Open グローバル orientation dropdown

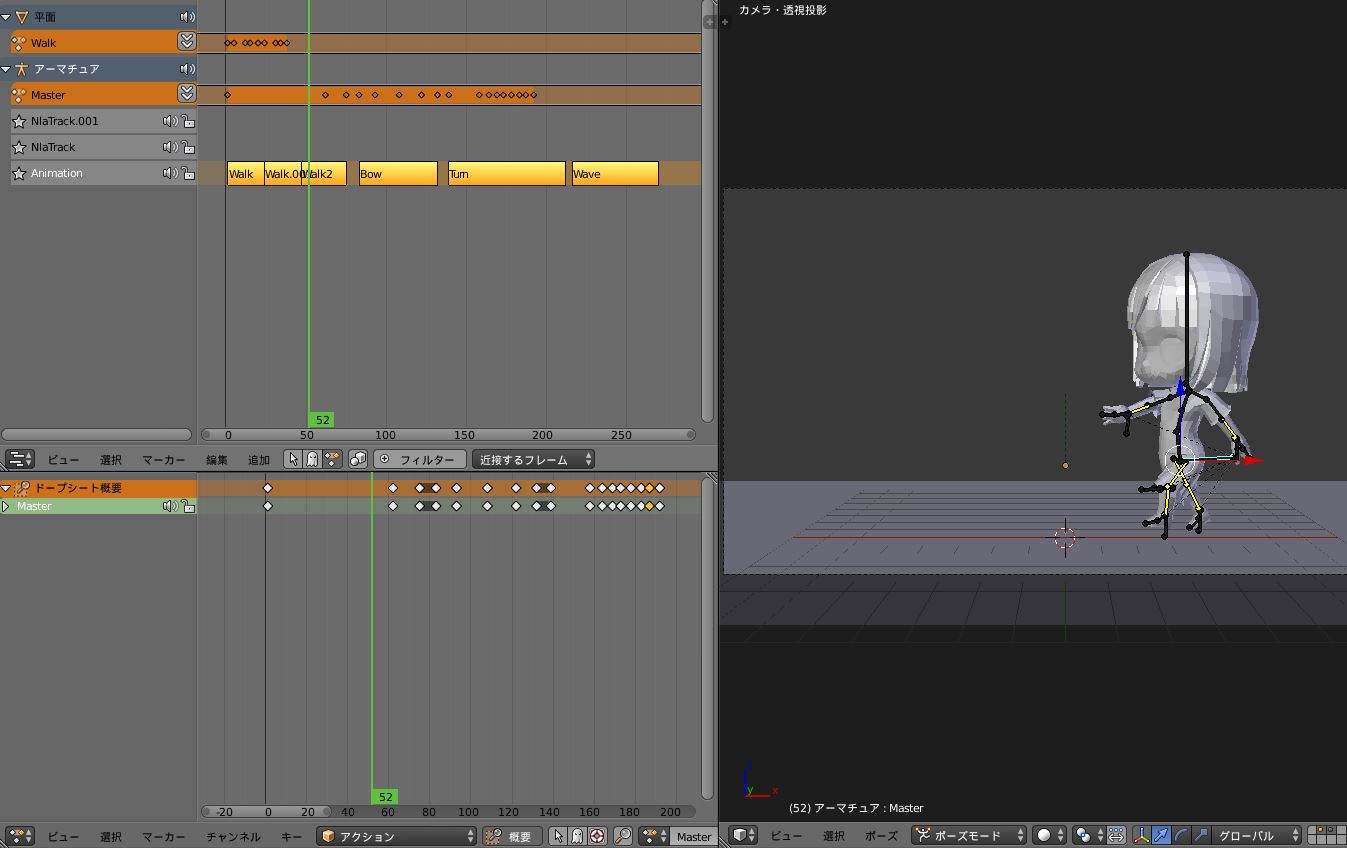coord(1256,835)
